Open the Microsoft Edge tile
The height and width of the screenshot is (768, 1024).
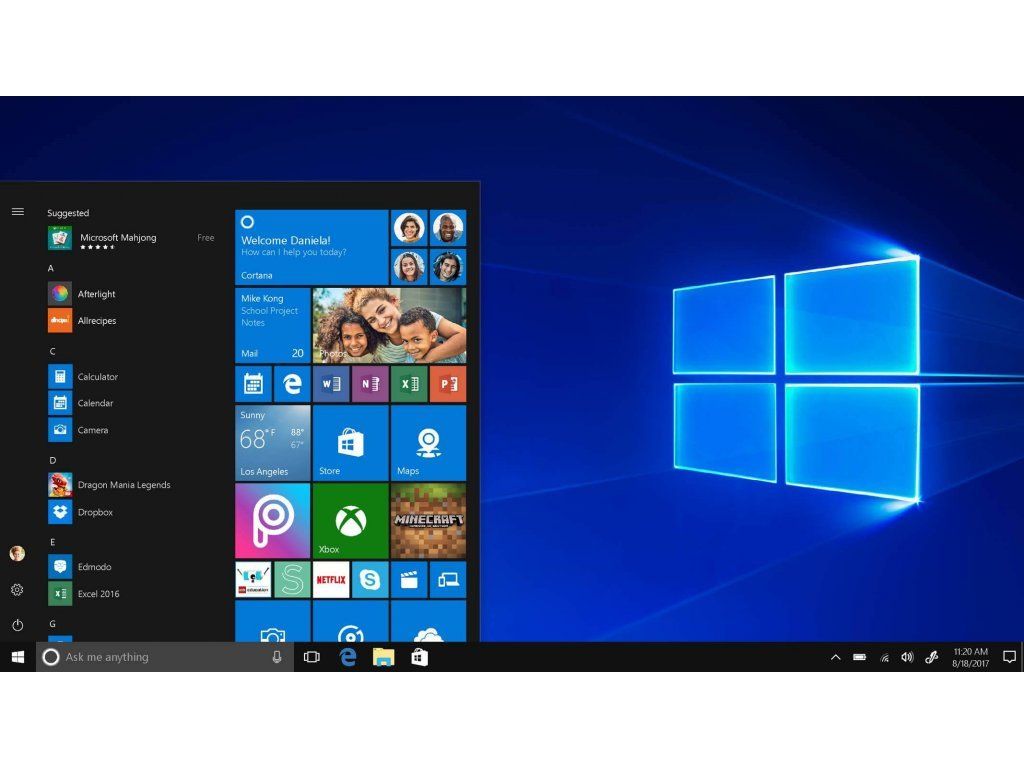point(292,384)
